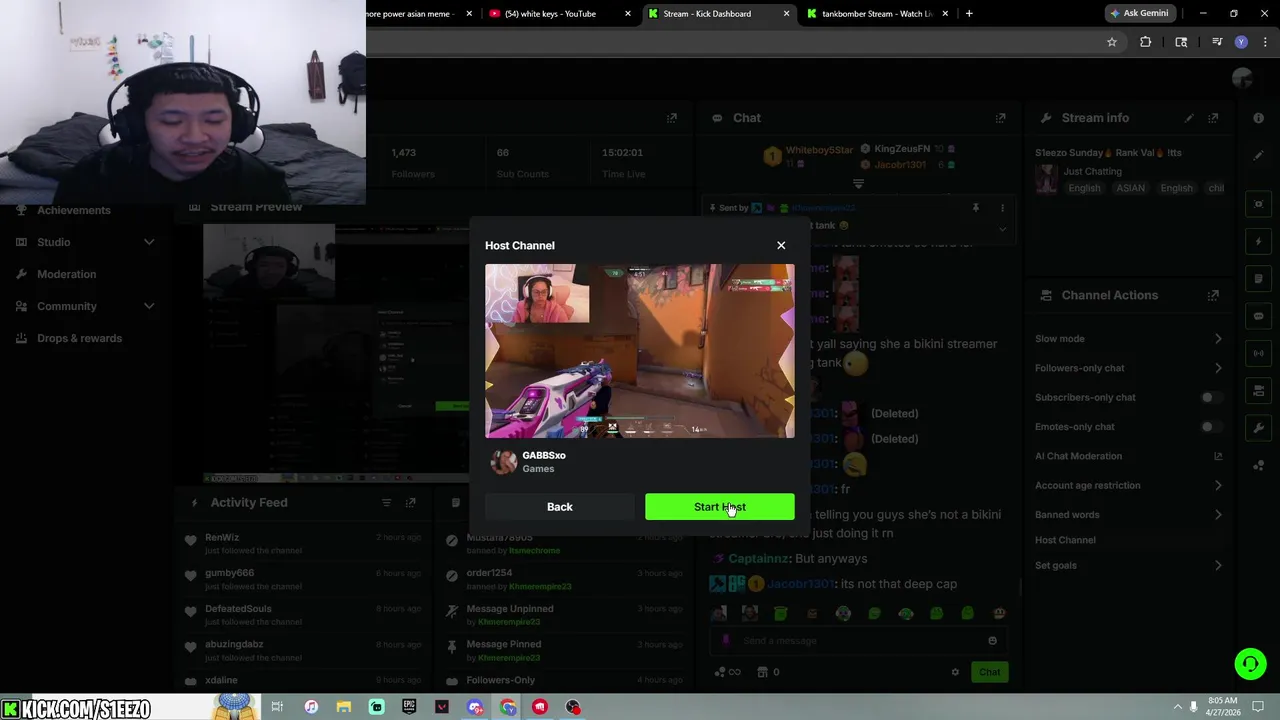Click the broadcast signal icon in the right sidebar
1280x720 pixels.
point(1258,353)
